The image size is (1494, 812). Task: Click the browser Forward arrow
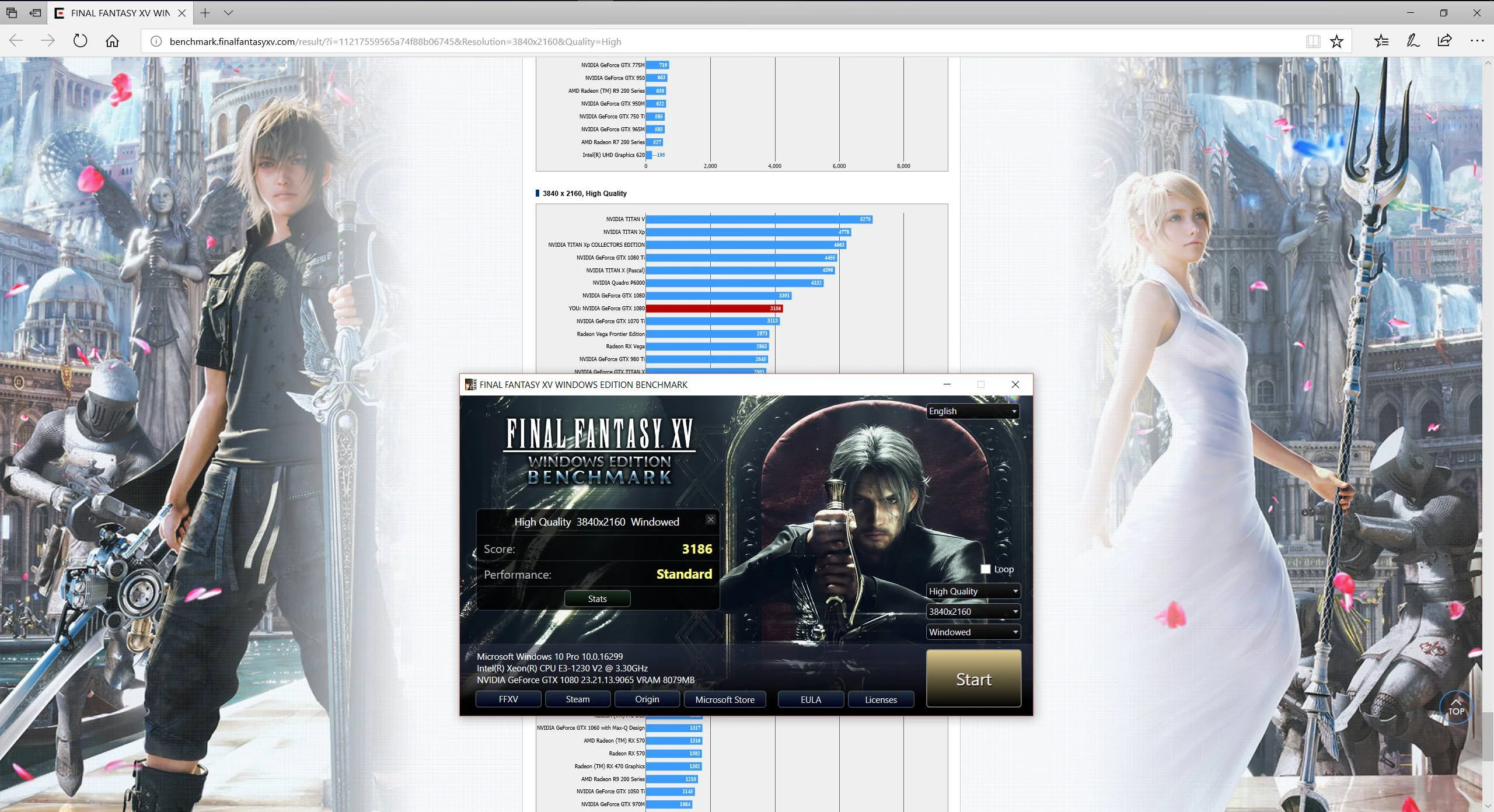pos(48,41)
